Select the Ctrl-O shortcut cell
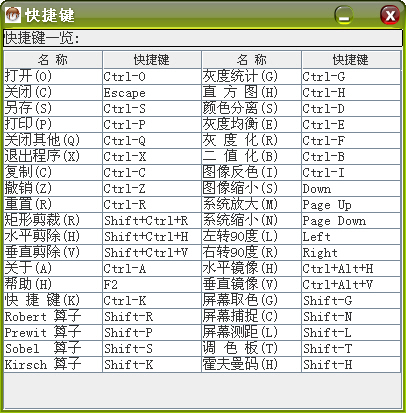406x413 pixels. coord(152,77)
